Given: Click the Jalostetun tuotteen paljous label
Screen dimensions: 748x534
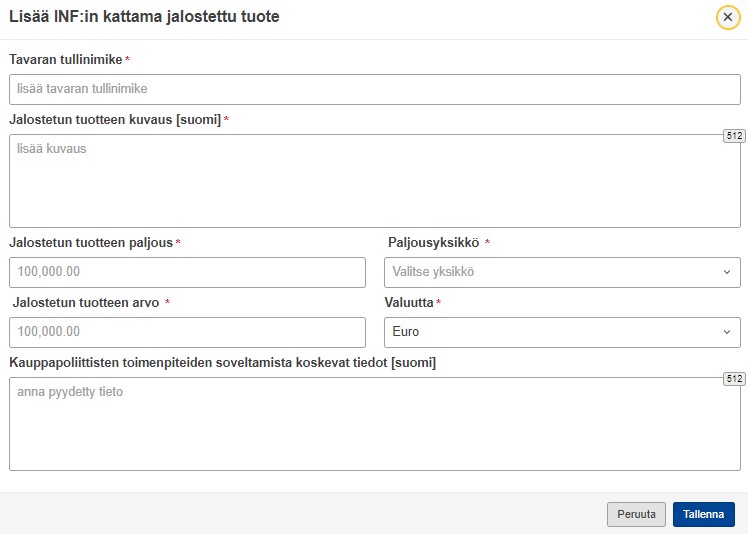Looking at the screenshot, I should (91, 242).
